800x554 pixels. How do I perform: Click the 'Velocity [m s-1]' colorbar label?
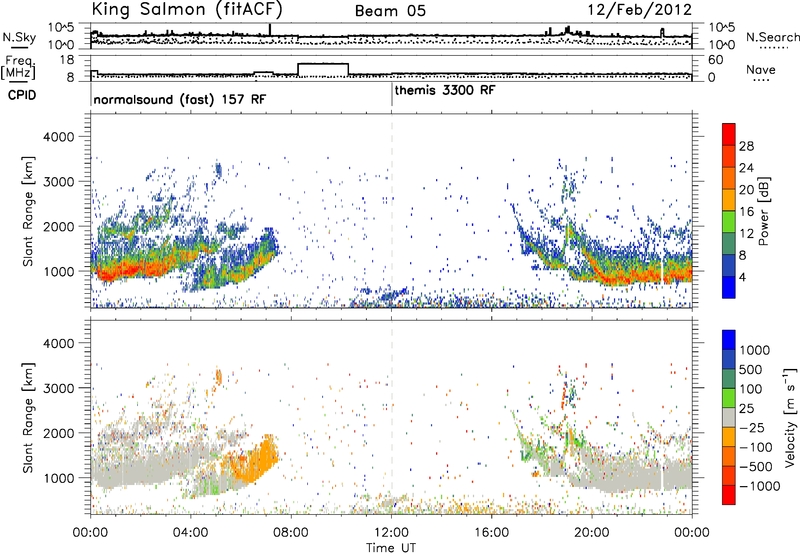tap(790, 417)
